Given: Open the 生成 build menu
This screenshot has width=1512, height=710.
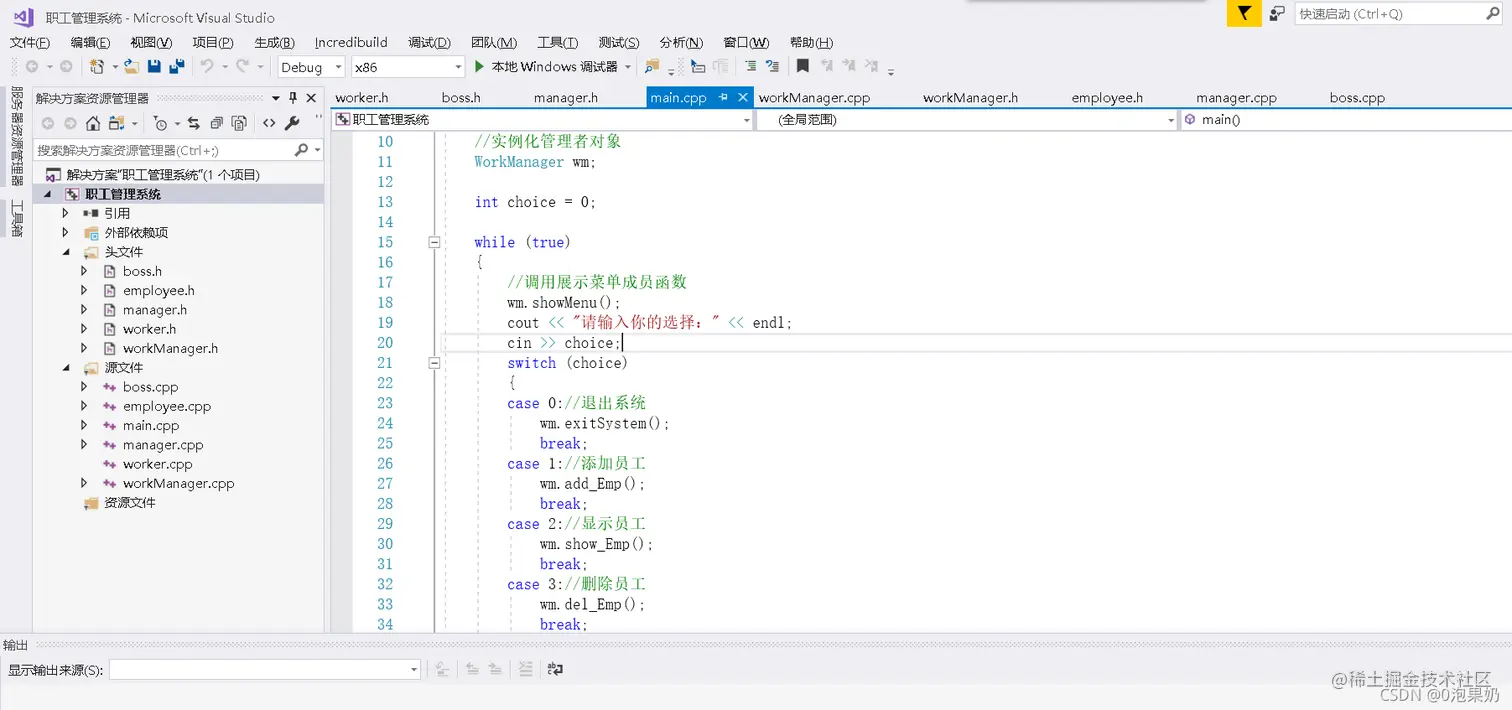Looking at the screenshot, I should point(274,42).
